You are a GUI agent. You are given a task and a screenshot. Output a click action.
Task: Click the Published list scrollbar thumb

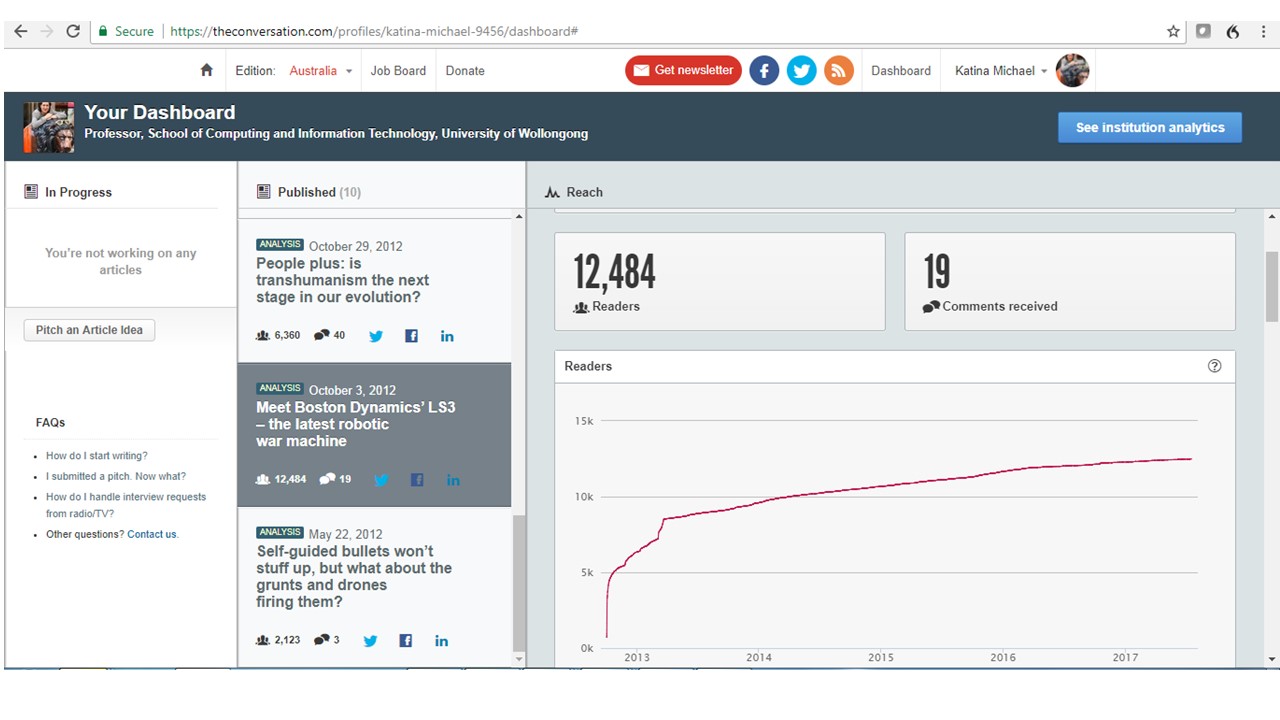pos(518,583)
